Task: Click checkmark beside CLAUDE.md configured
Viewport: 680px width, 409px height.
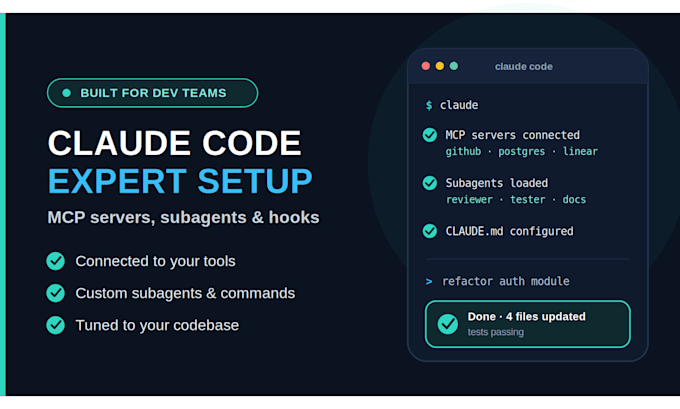Action: tap(430, 231)
